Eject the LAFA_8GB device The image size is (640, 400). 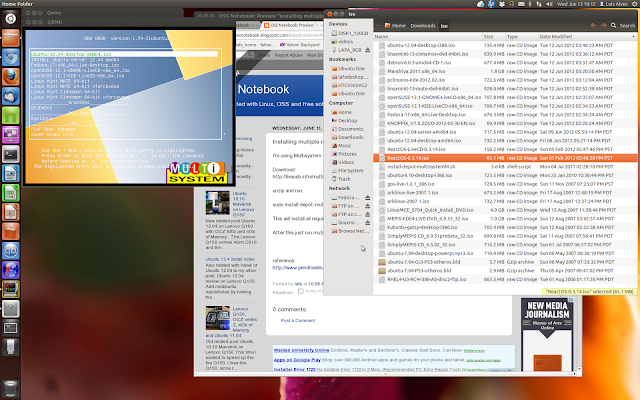coord(367,50)
